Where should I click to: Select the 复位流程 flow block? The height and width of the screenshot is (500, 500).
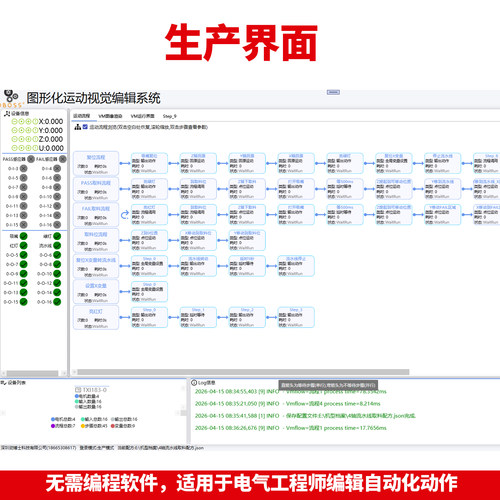pos(96,164)
